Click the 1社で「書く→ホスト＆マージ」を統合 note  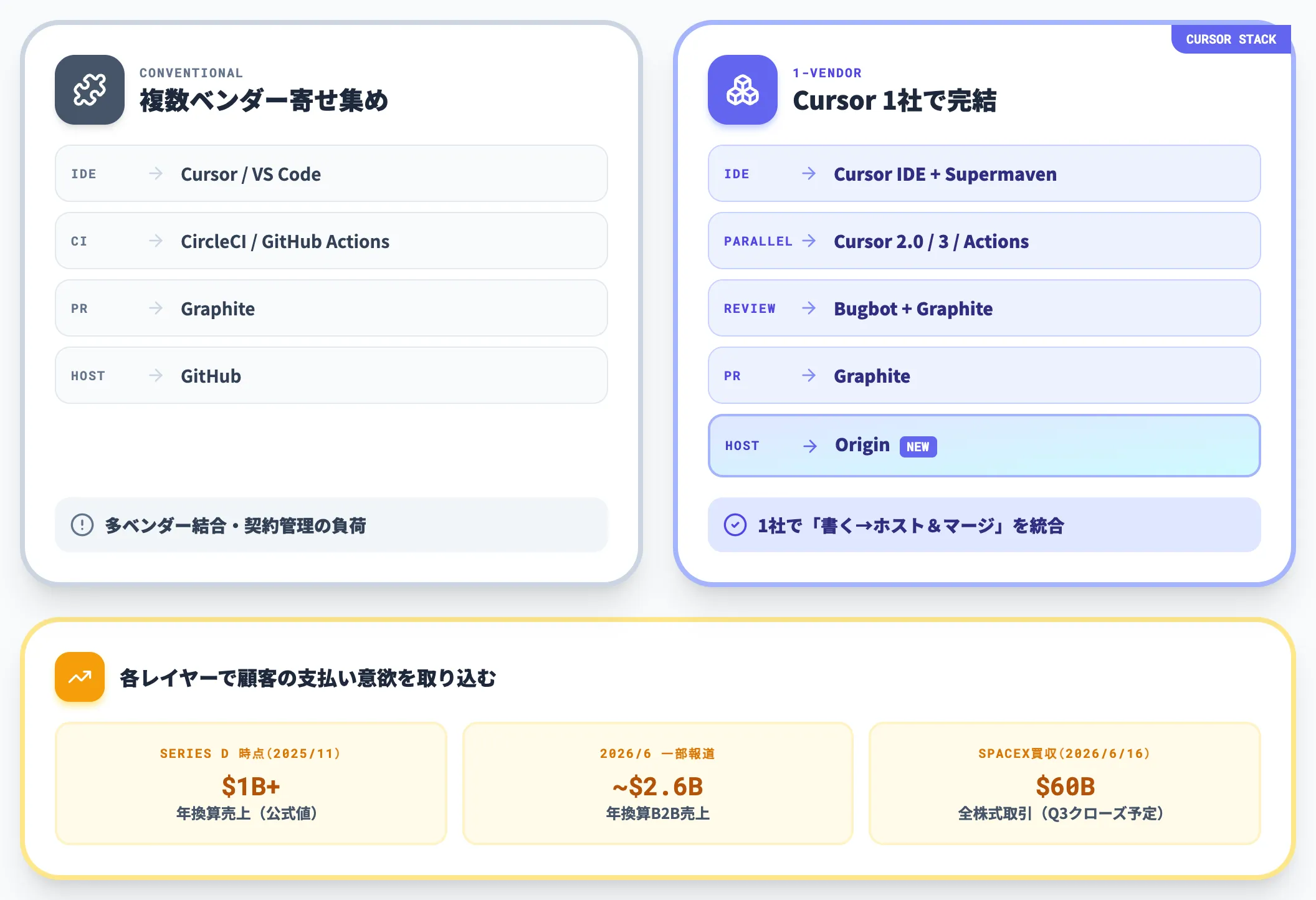[x=985, y=525]
